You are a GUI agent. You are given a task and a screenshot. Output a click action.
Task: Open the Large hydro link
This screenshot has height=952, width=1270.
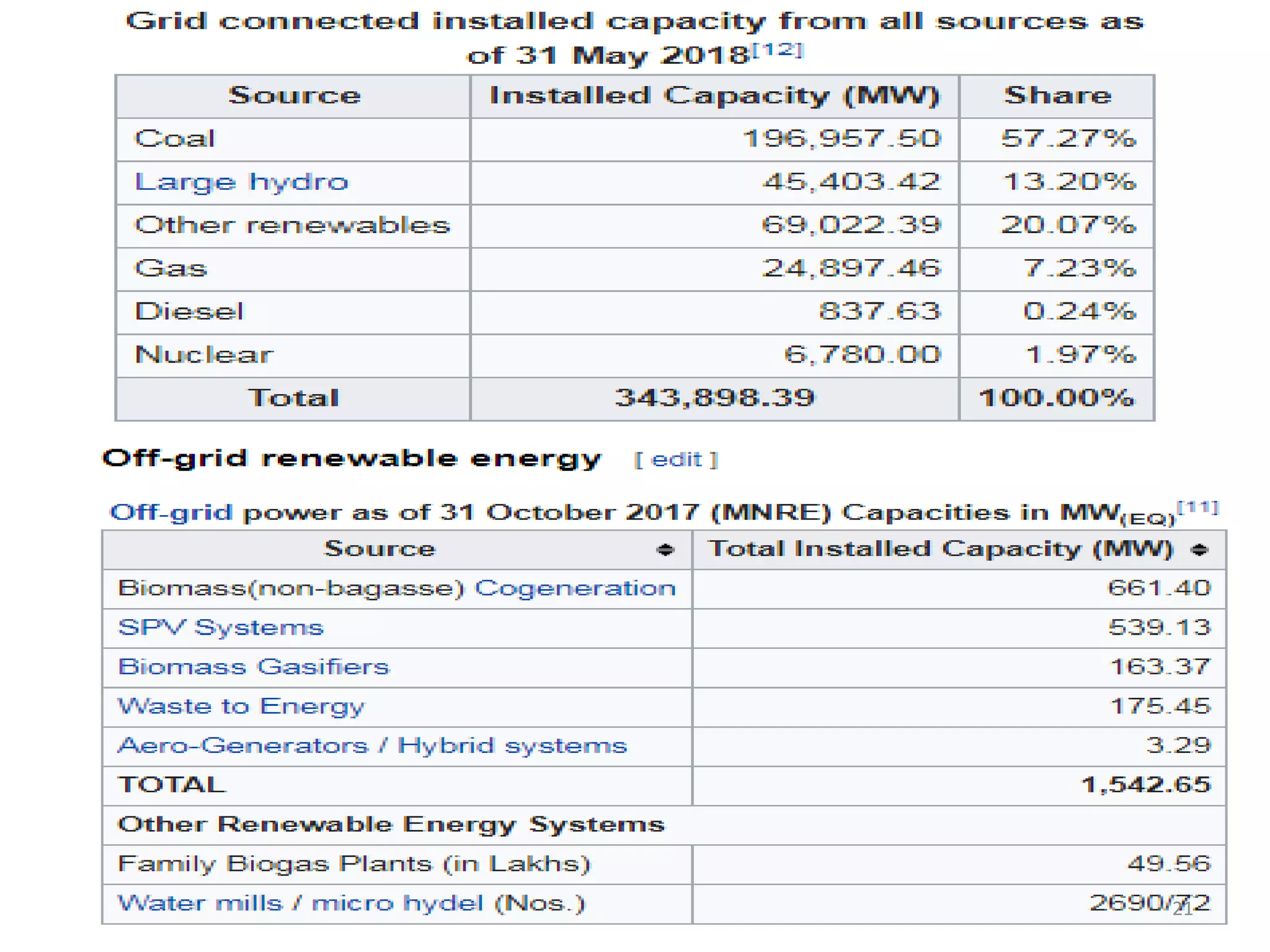tap(241, 182)
